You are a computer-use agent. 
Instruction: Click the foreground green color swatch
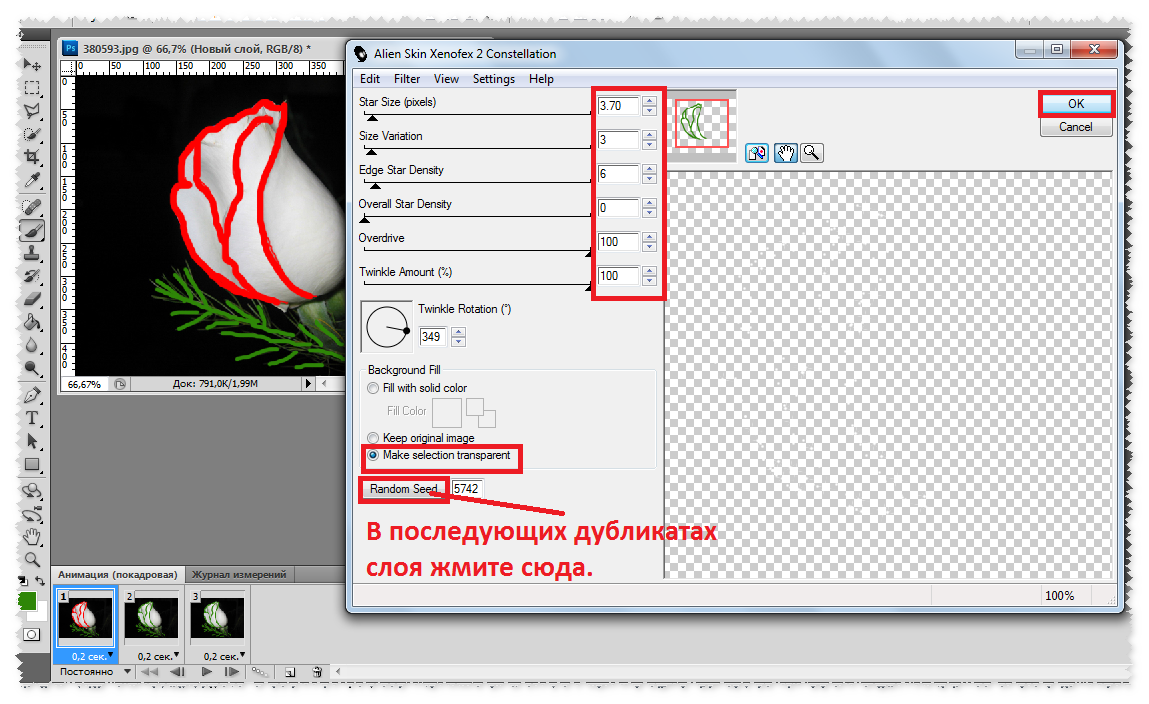27,601
